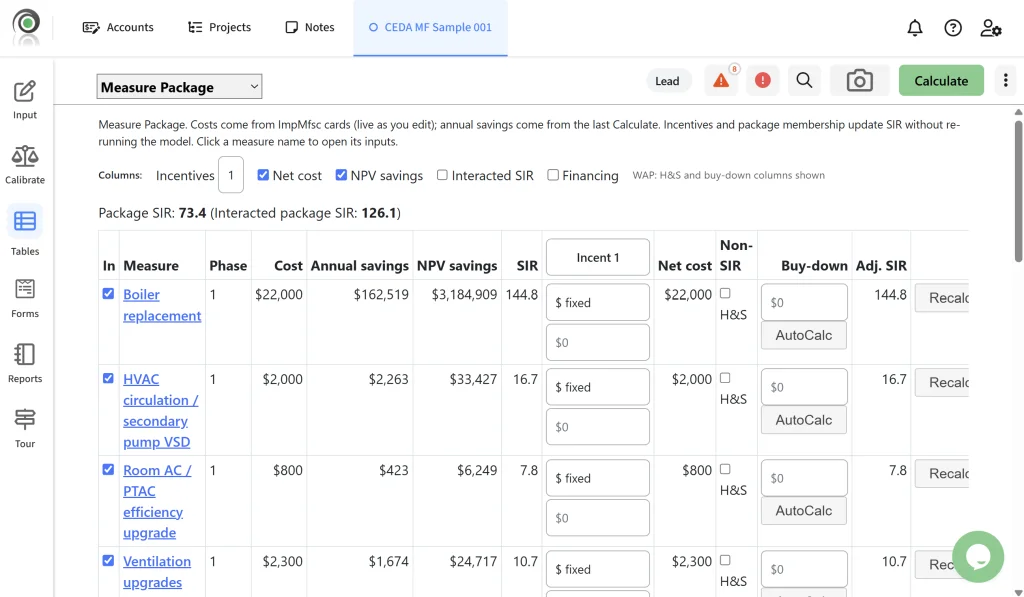Viewport: 1024px width, 597px height.
Task: Click the Incentives count field
Action: tap(231, 174)
